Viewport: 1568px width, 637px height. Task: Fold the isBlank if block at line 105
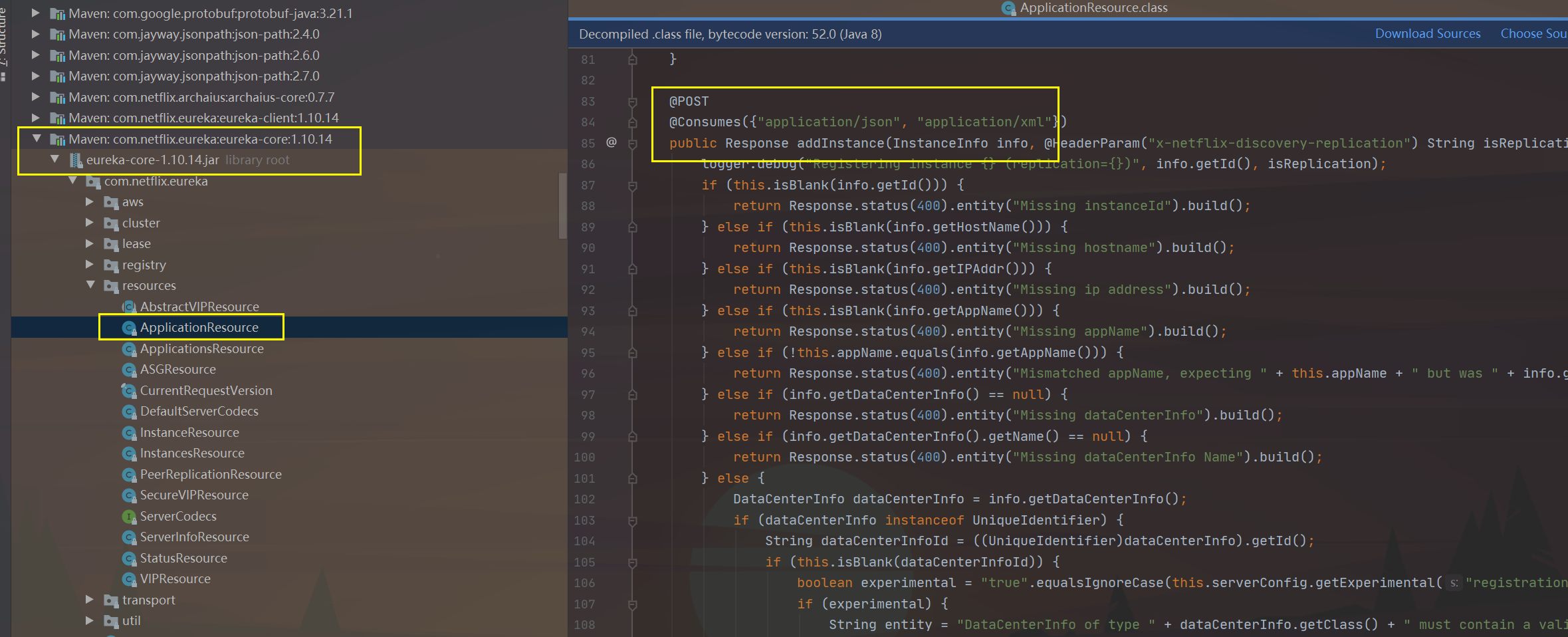[x=632, y=563]
